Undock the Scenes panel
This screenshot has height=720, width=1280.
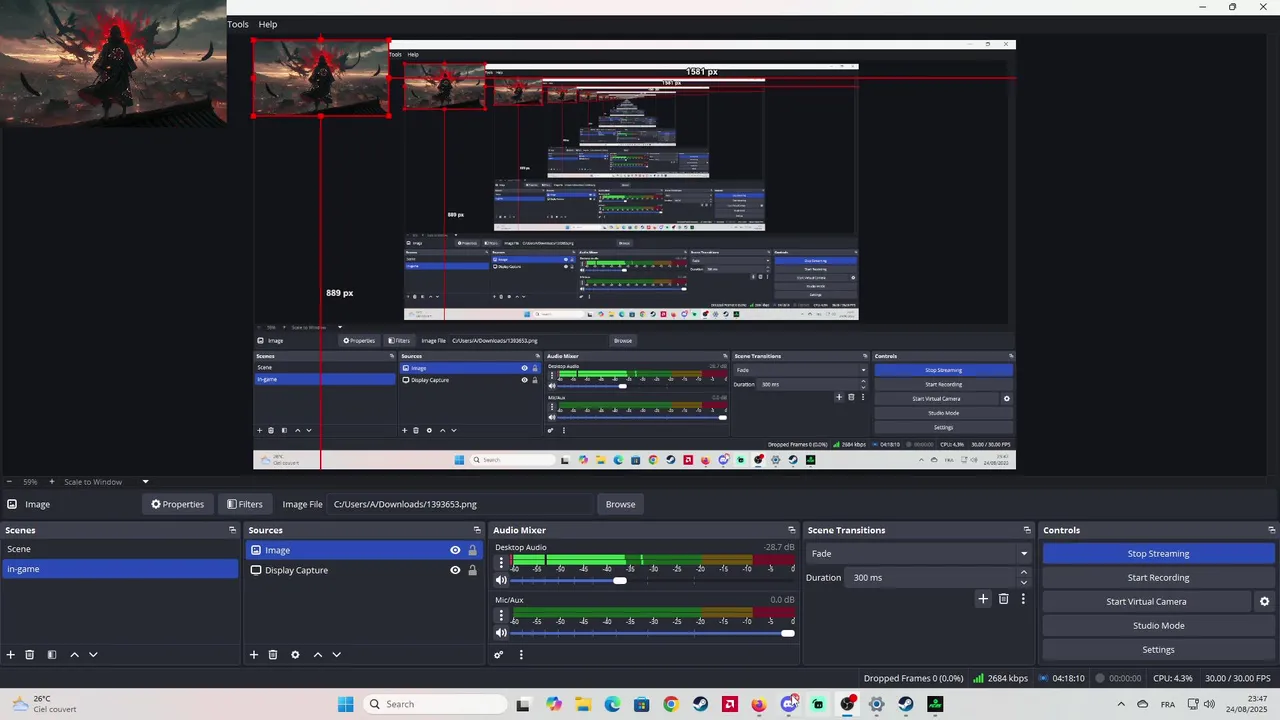[x=232, y=530]
